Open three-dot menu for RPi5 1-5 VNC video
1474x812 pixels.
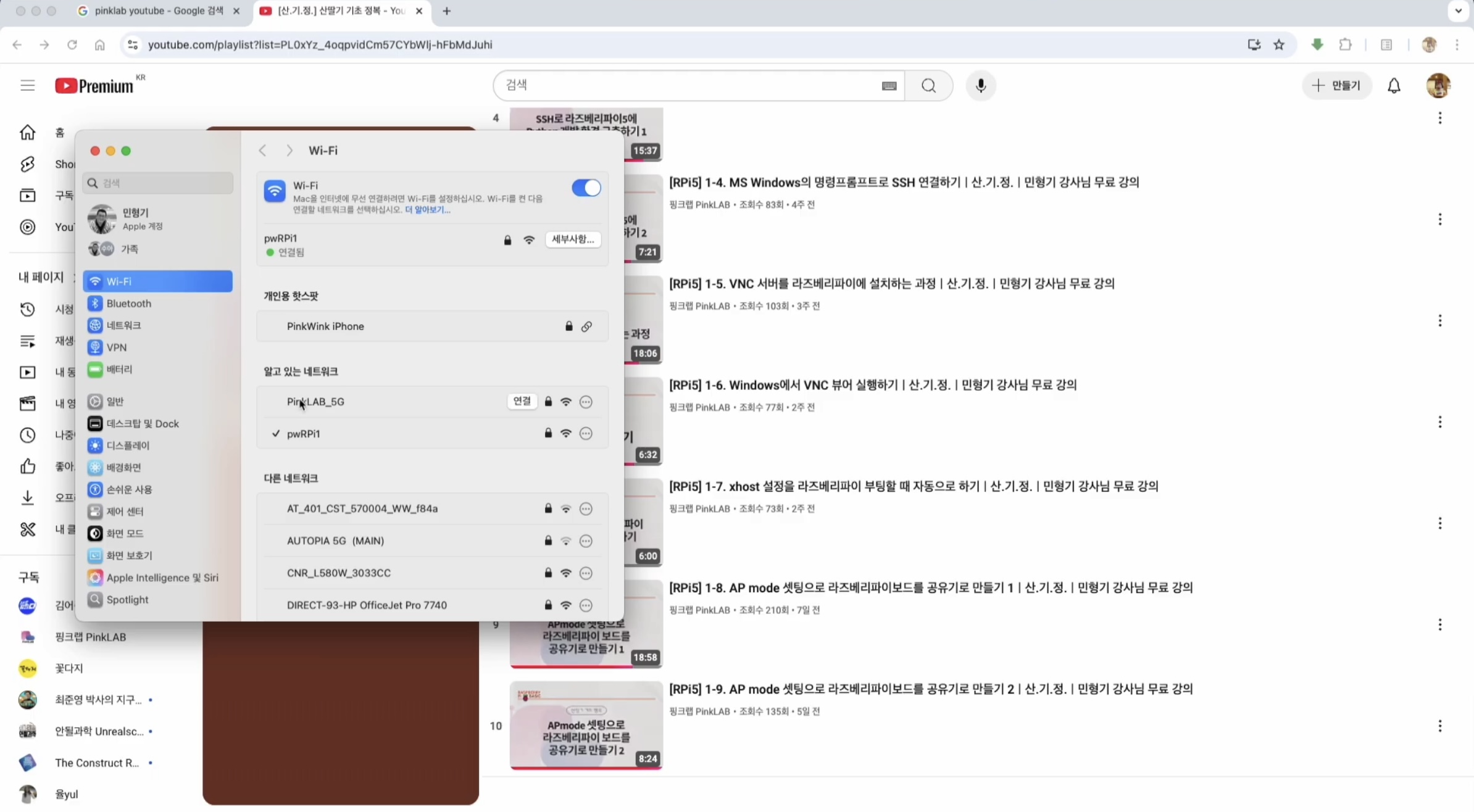(x=1439, y=321)
